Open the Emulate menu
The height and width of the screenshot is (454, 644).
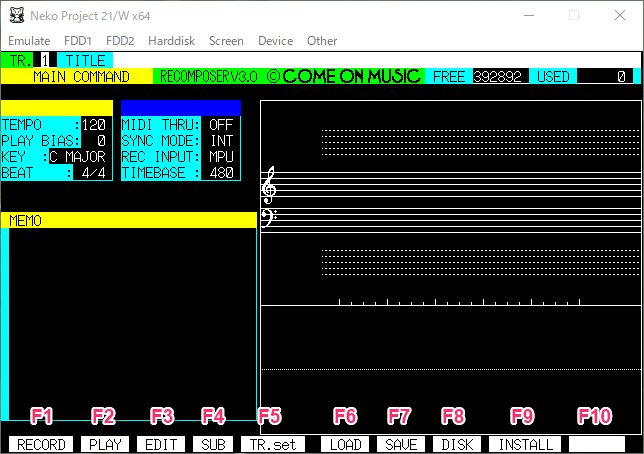[x=29, y=41]
